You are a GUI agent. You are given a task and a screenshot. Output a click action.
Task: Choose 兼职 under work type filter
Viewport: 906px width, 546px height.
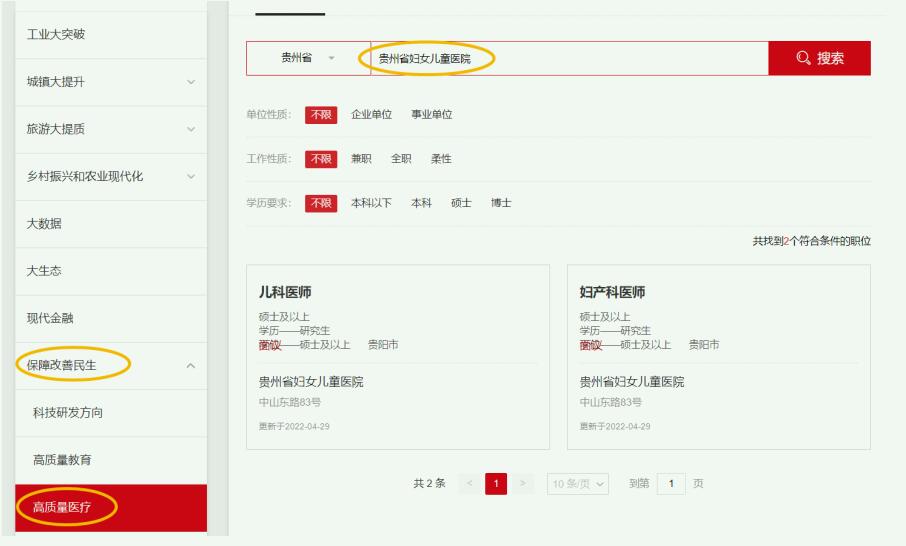[361, 159]
